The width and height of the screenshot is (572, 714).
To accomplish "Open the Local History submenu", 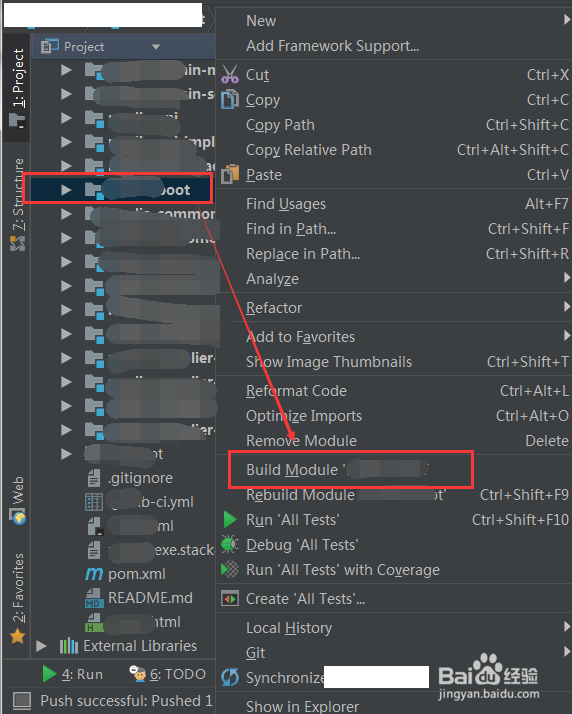I will (393, 627).
